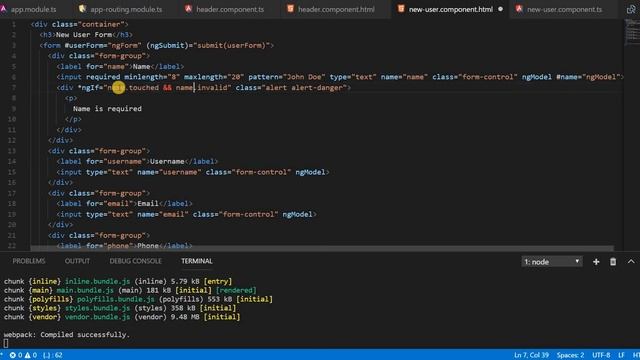Maximize the panel with the up chevron
The width and height of the screenshot is (640, 360).
(631, 261)
